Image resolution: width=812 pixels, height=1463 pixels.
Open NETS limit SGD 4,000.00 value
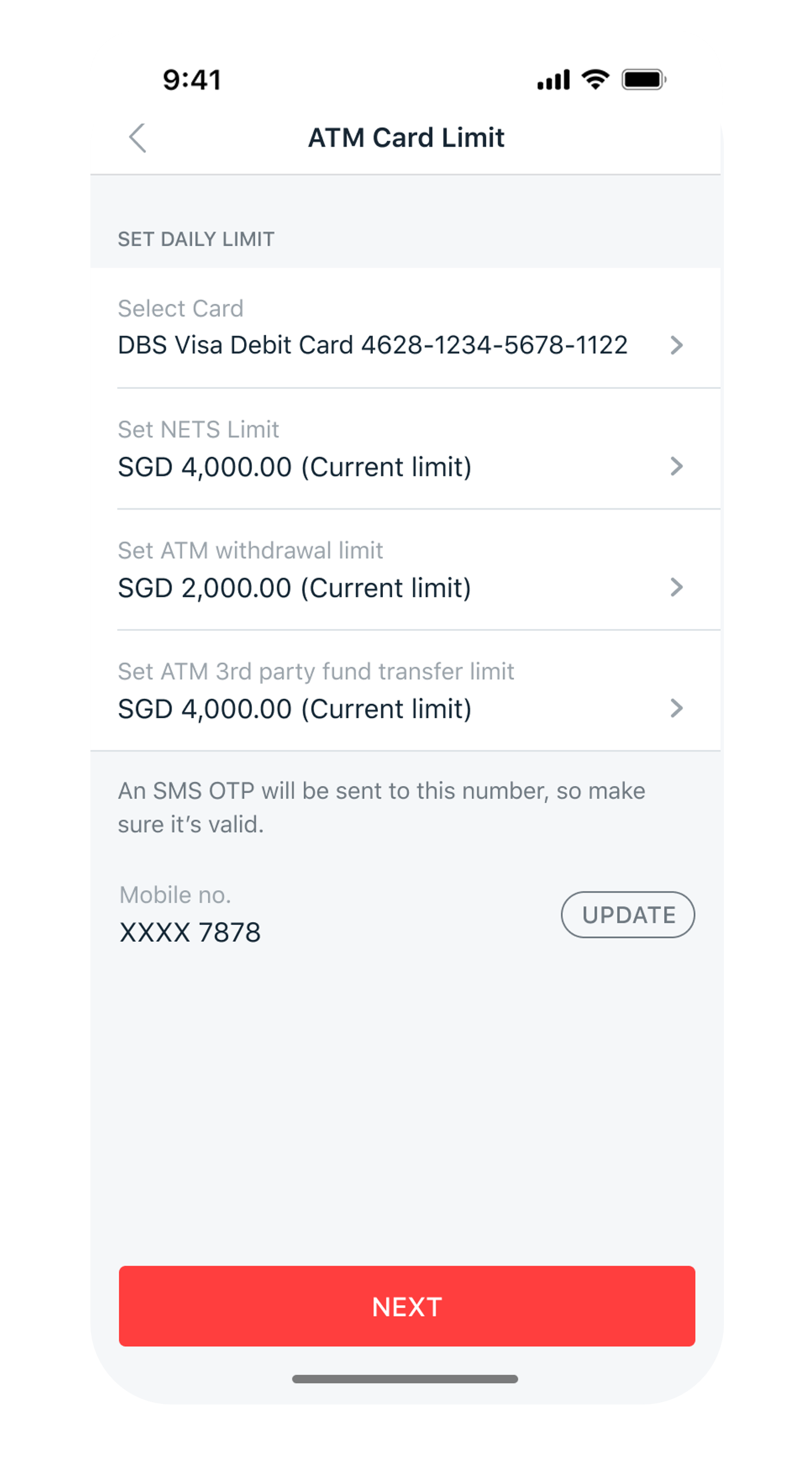pyautogui.click(x=294, y=467)
